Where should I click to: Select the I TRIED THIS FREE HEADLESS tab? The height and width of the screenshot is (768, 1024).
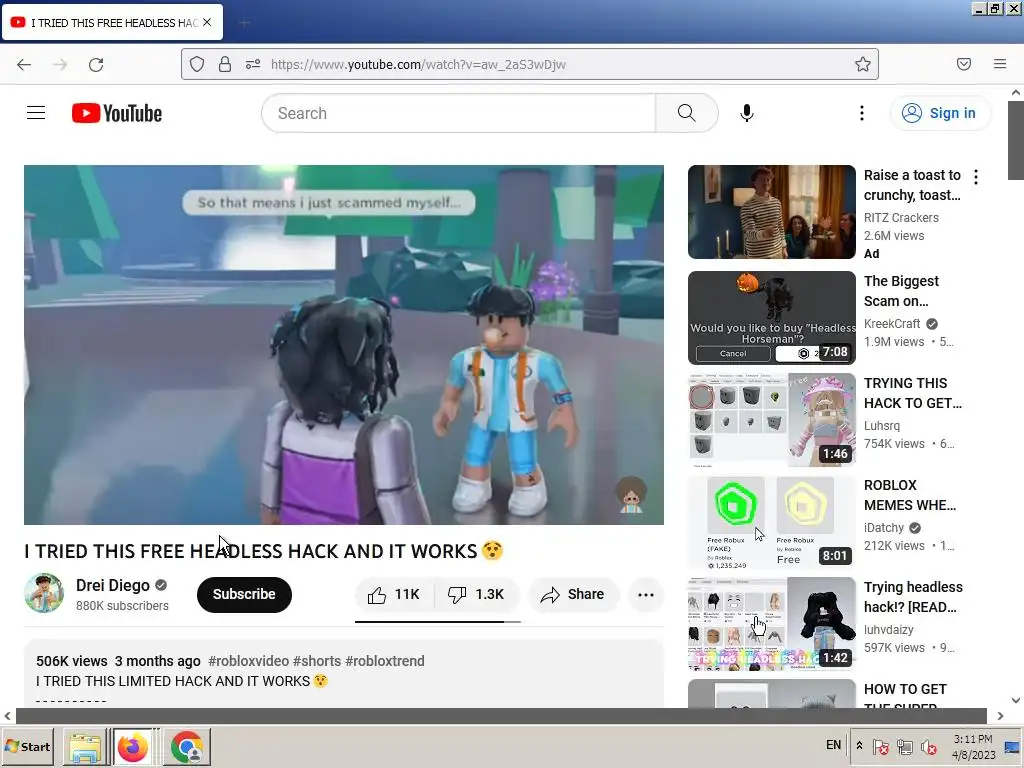pos(112,22)
